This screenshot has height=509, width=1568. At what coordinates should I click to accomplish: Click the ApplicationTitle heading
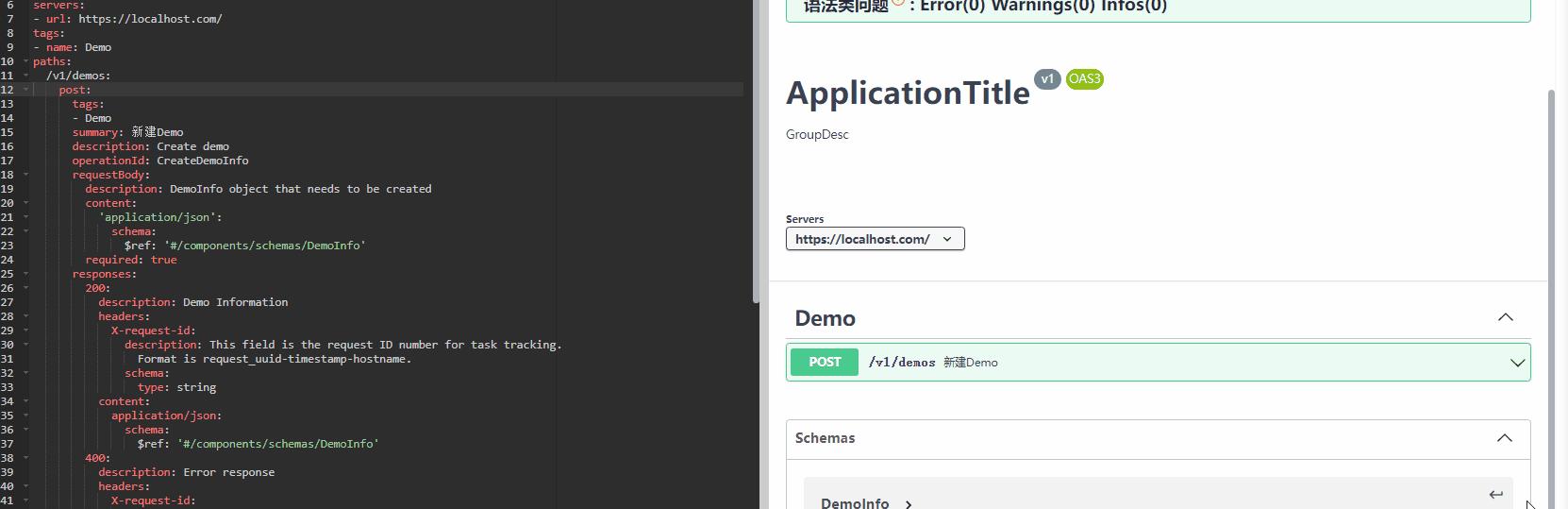[x=908, y=93]
